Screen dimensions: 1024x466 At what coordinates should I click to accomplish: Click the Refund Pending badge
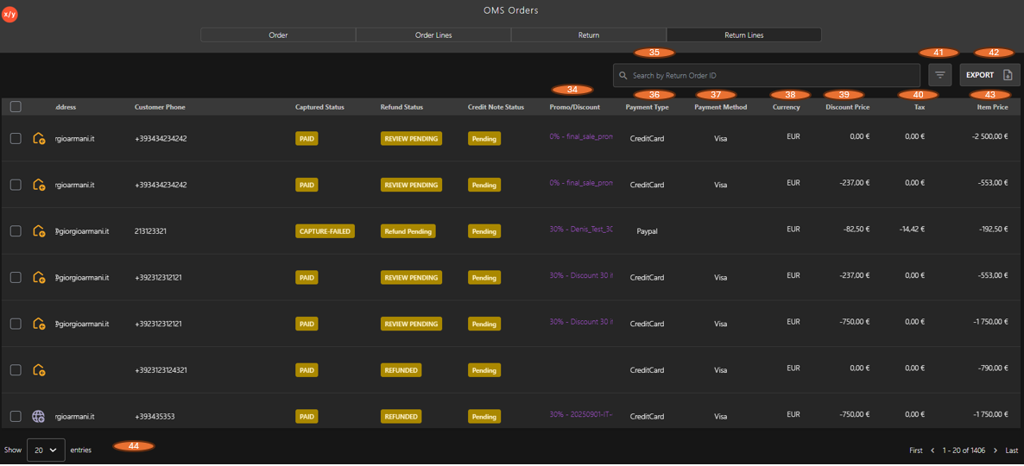408,231
